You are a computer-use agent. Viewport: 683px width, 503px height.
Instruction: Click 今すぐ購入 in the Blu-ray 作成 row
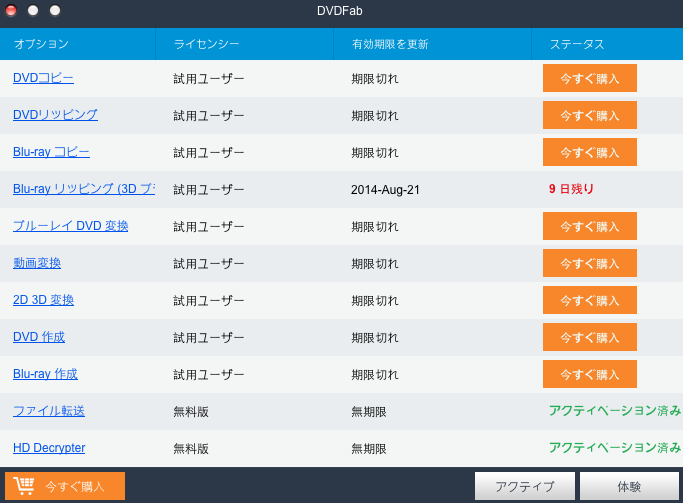click(x=590, y=375)
